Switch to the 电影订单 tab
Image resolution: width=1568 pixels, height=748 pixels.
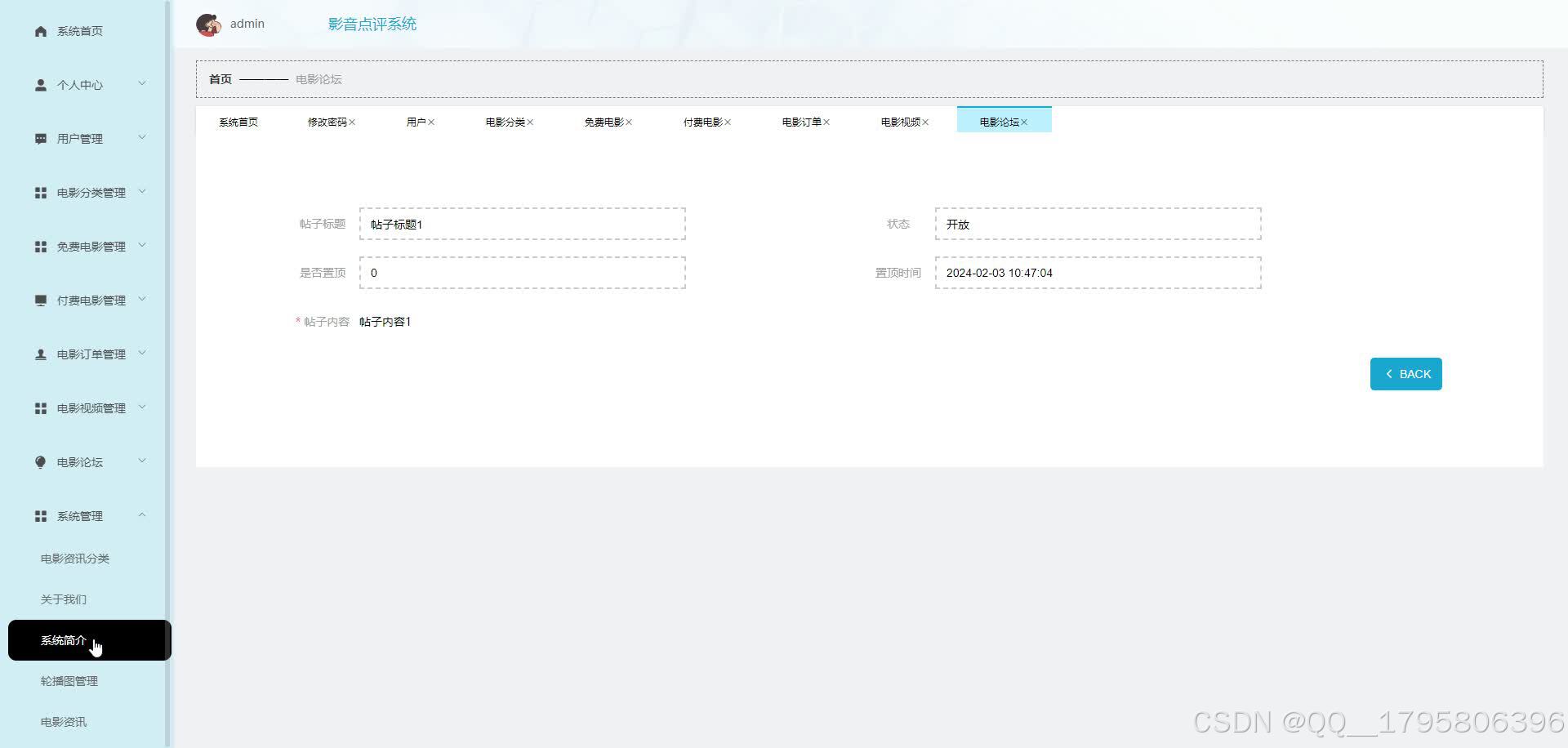(801, 122)
